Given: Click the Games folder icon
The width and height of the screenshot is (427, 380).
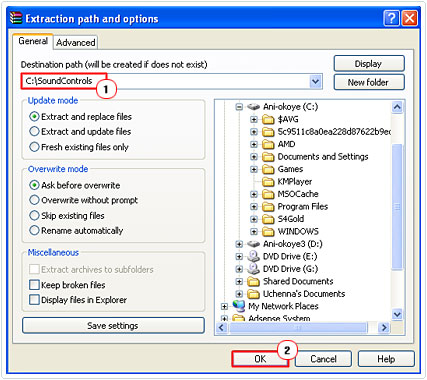Looking at the screenshot, I should click(268, 169).
